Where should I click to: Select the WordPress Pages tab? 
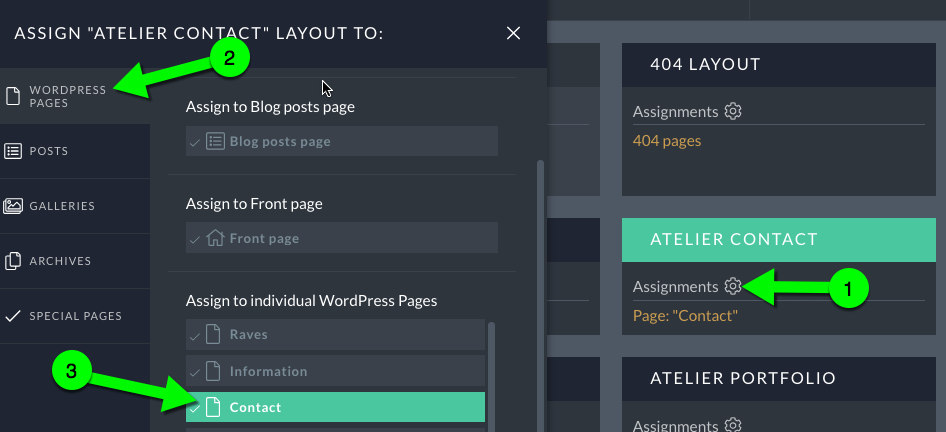pyautogui.click(x=75, y=96)
